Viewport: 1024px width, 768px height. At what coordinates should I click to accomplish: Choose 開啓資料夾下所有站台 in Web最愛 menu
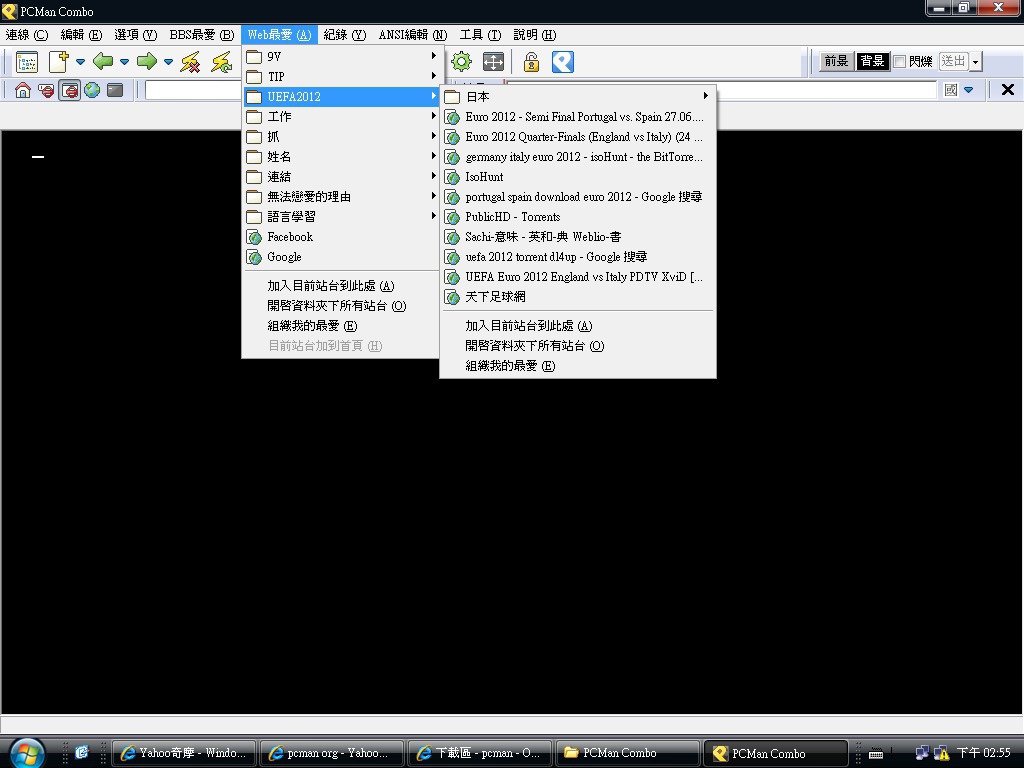click(342, 306)
